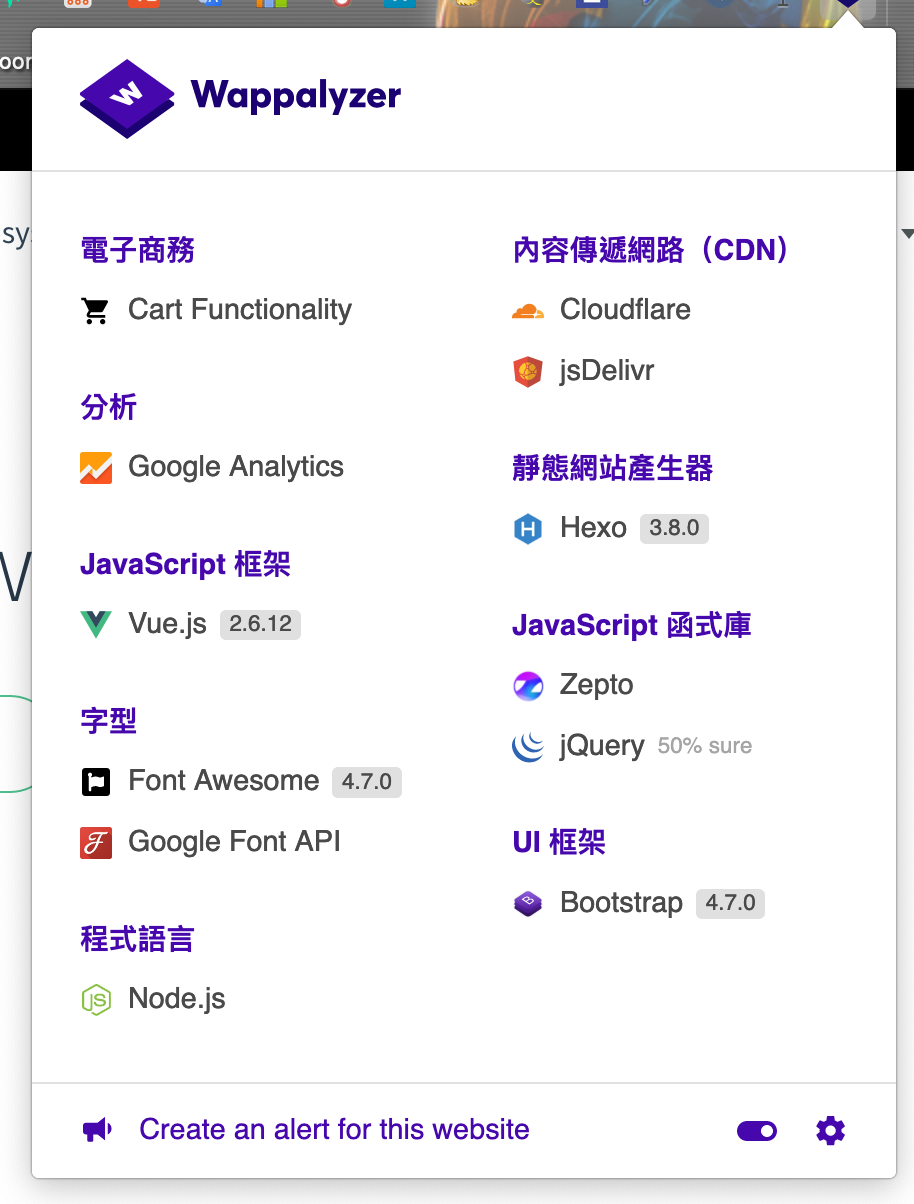Open the Hexo technology link
Screen dimensions: 914x1204
tap(593, 528)
